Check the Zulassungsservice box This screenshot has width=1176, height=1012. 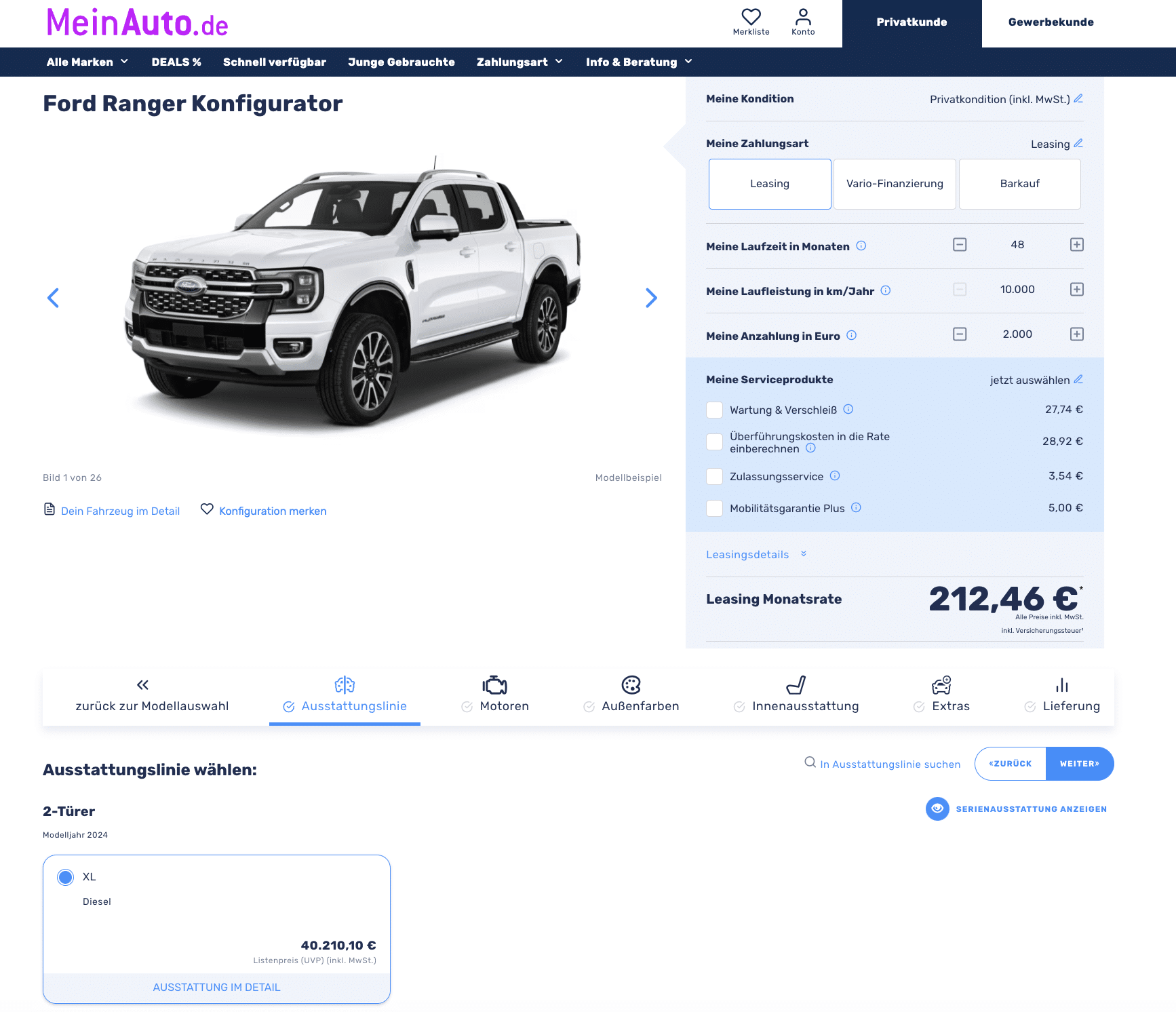click(x=714, y=476)
